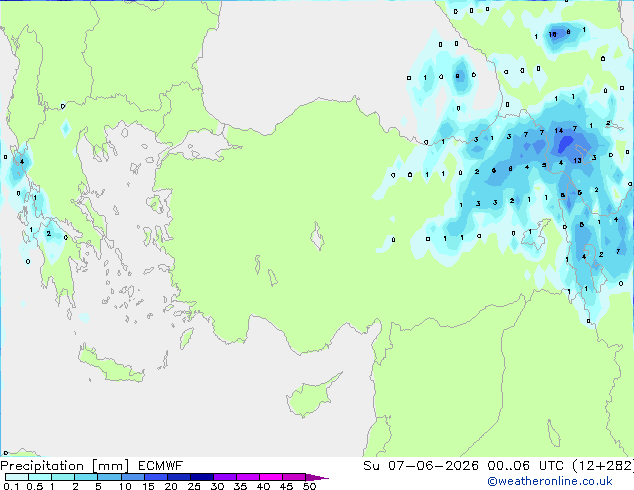Click the '13' precipitation value on the map
This screenshot has height=490, width=634.
577,161
